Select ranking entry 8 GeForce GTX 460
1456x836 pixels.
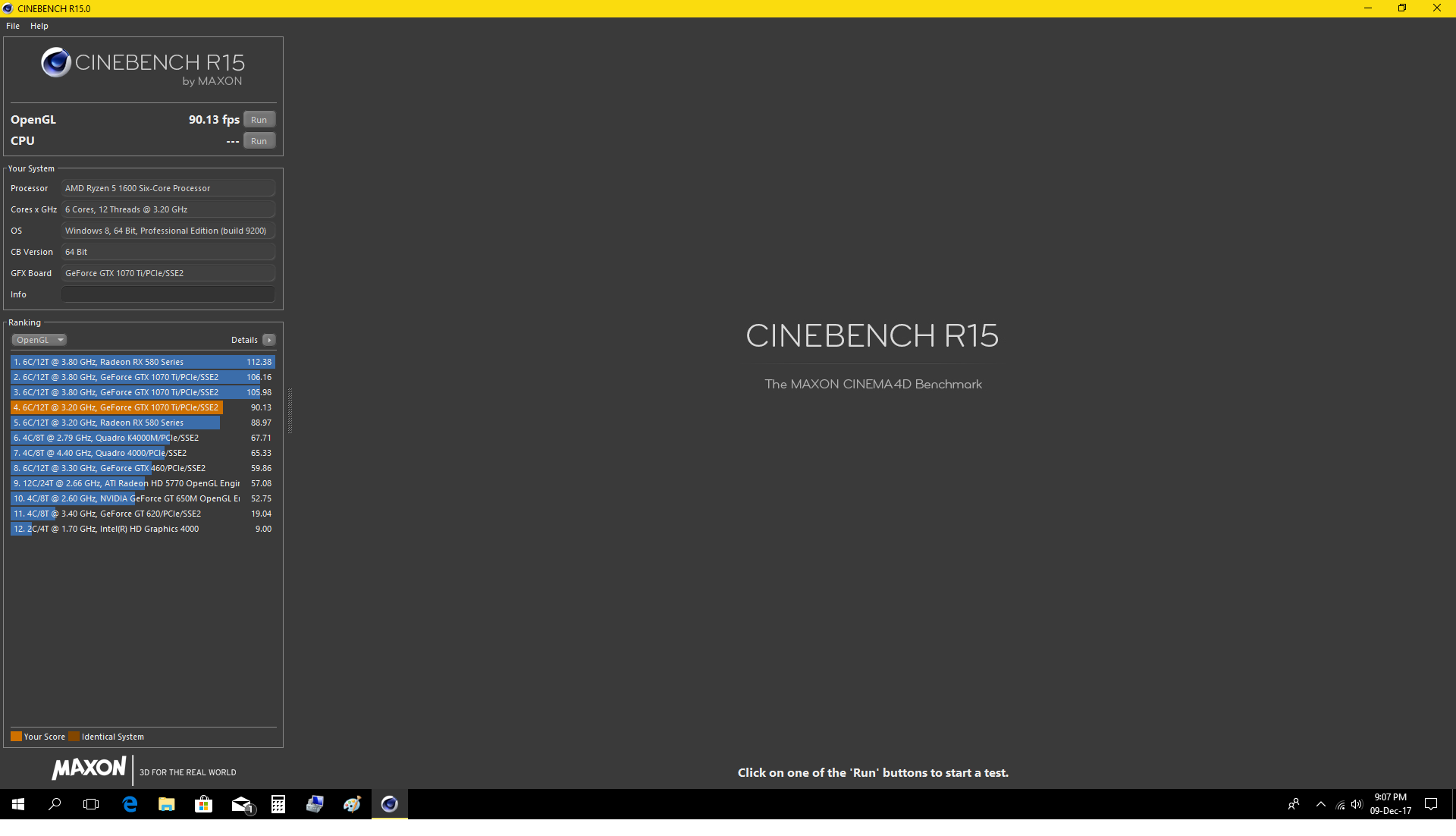tap(143, 468)
